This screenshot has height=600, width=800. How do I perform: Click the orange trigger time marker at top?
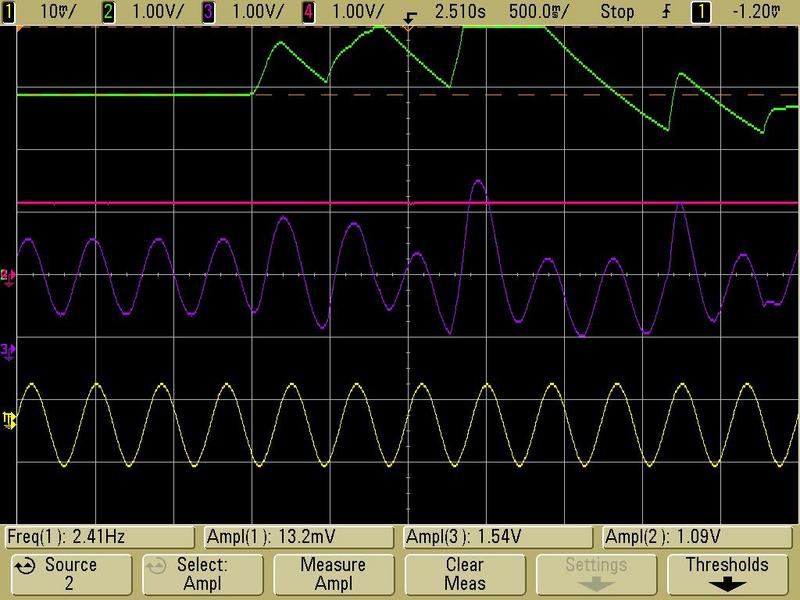[408, 27]
